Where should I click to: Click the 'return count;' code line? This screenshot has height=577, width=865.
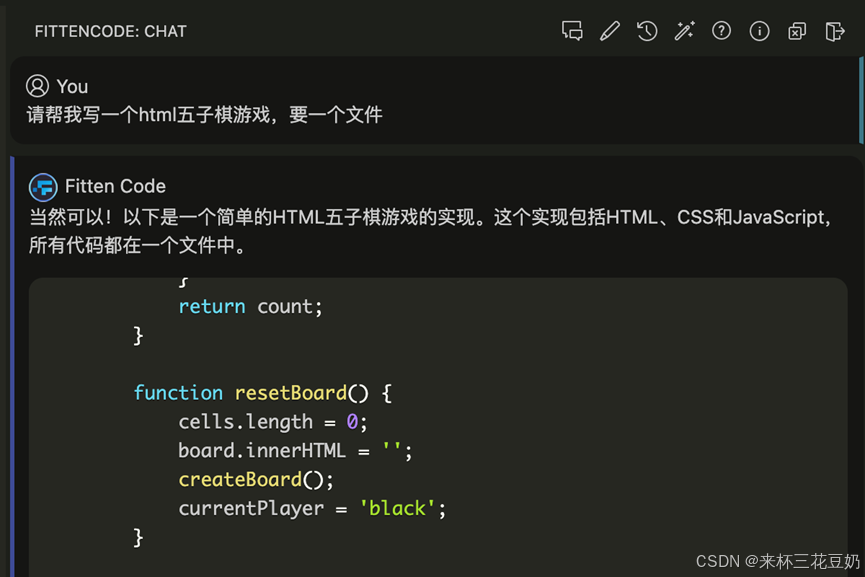point(250,307)
